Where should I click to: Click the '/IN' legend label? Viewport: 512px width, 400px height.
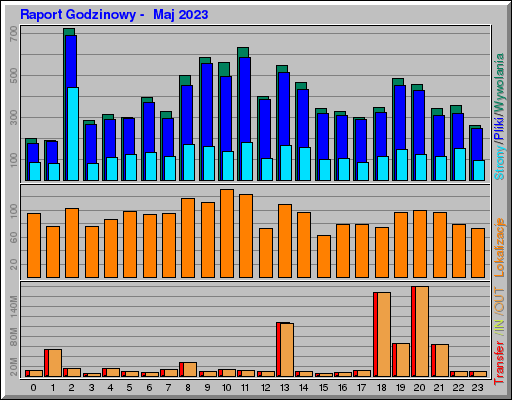[499, 327]
